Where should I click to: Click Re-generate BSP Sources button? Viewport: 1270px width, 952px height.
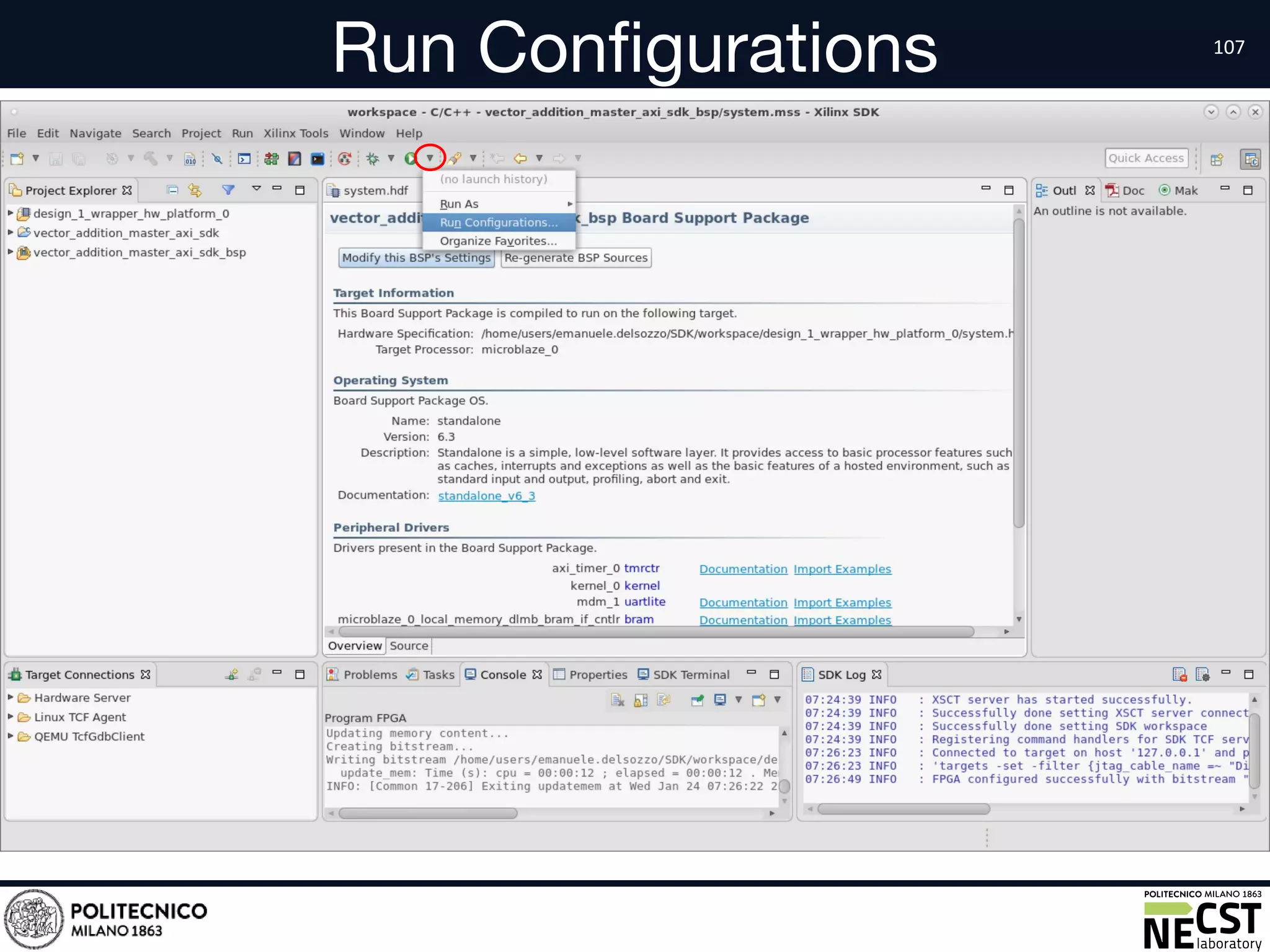(575, 258)
